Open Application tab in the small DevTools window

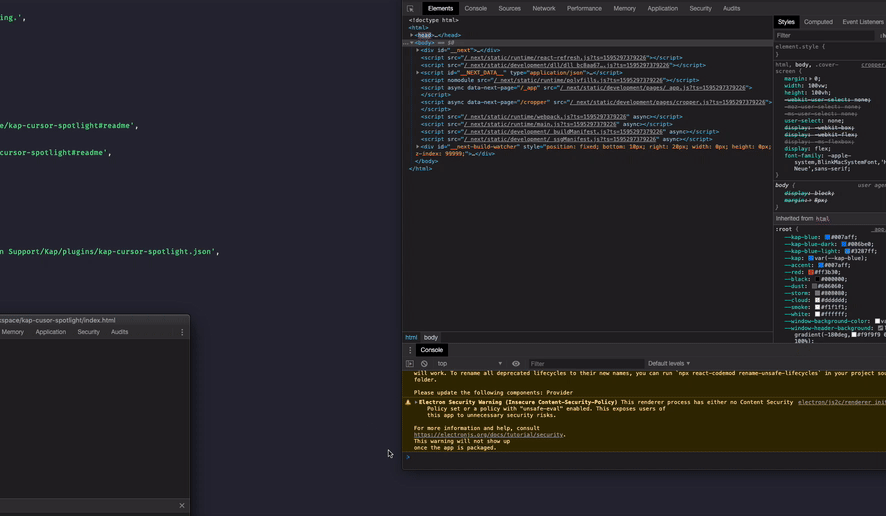(x=51, y=332)
